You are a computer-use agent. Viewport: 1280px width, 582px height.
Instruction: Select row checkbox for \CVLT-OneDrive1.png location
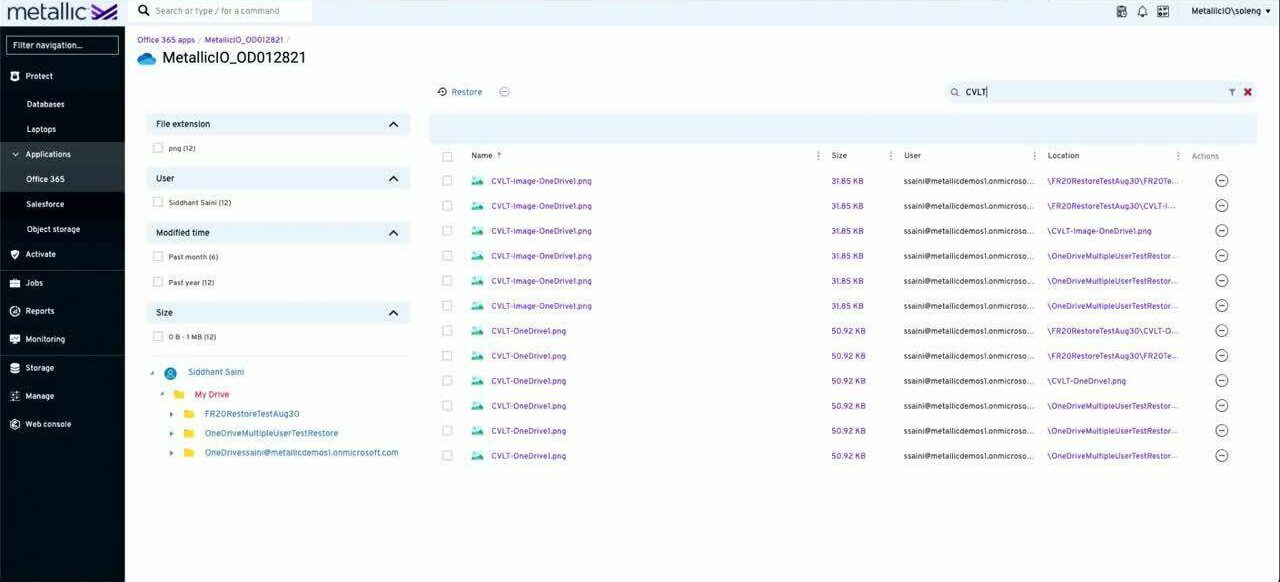pos(447,381)
